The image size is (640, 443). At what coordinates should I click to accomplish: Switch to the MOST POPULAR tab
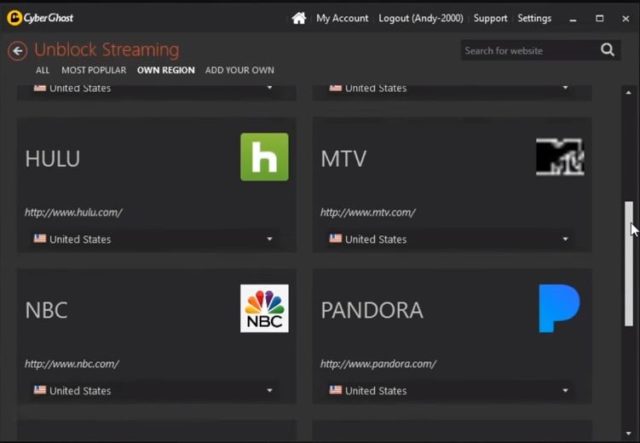point(94,70)
